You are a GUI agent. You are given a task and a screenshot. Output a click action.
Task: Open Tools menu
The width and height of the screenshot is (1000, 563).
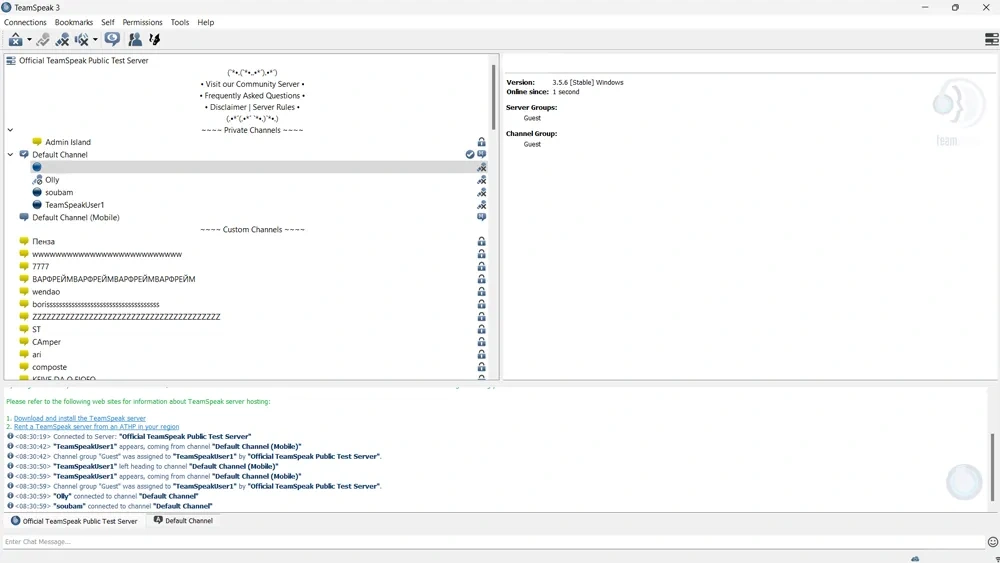[x=180, y=22]
